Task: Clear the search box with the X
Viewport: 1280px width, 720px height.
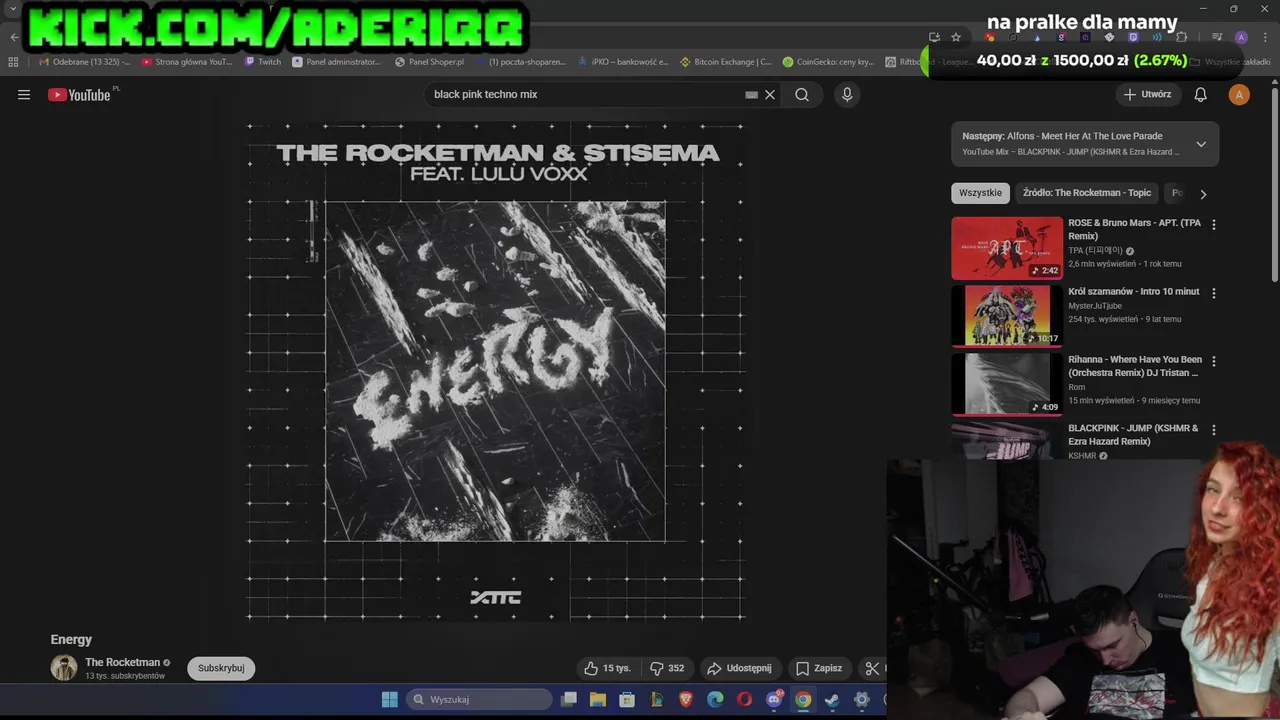Action: pos(770,95)
